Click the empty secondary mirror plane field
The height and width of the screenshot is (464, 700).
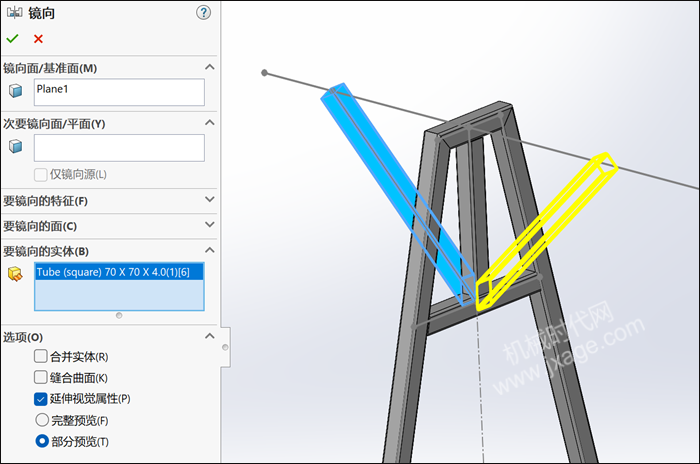coord(119,148)
